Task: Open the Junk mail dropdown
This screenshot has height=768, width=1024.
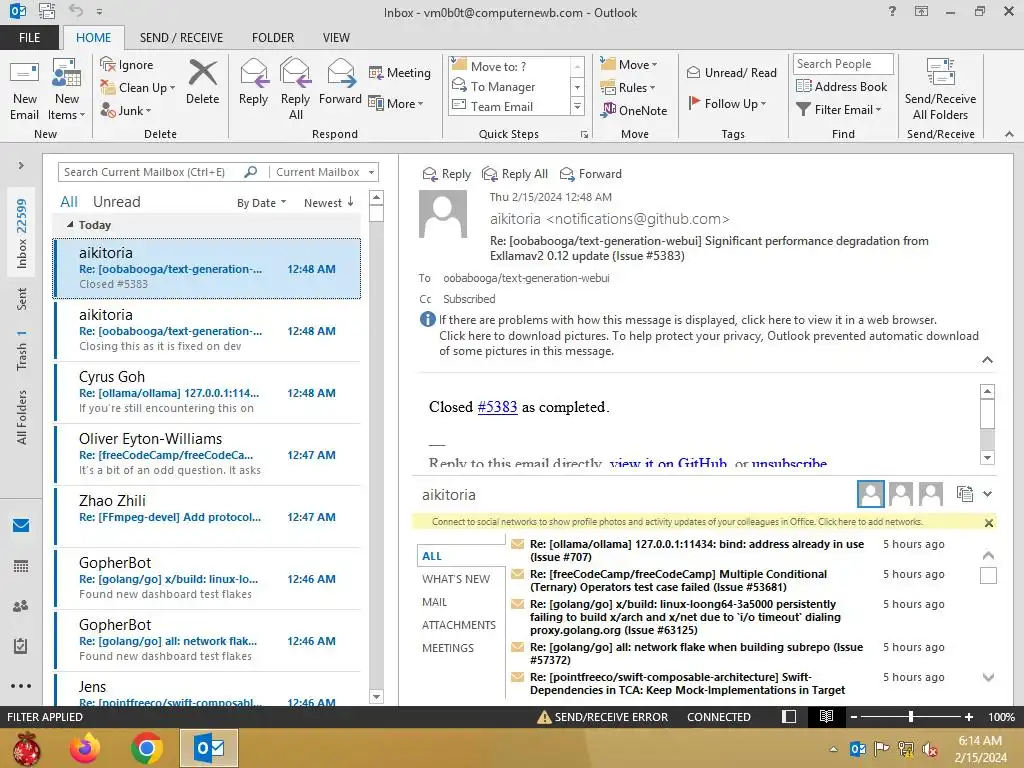Action: [126, 110]
